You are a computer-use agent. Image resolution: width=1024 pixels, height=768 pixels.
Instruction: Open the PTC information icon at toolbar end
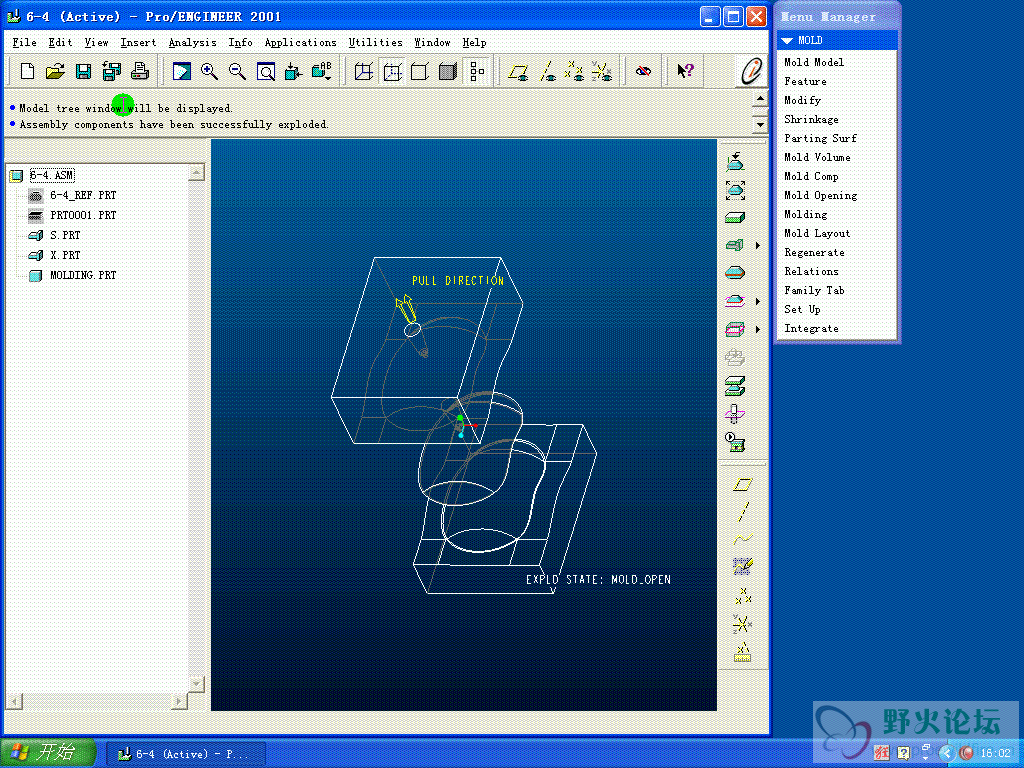pyautogui.click(x=752, y=71)
